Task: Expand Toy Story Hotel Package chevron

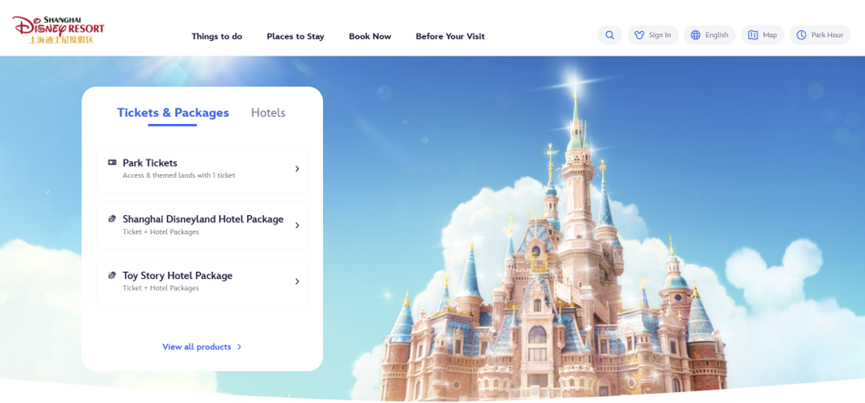Action: 297,281
